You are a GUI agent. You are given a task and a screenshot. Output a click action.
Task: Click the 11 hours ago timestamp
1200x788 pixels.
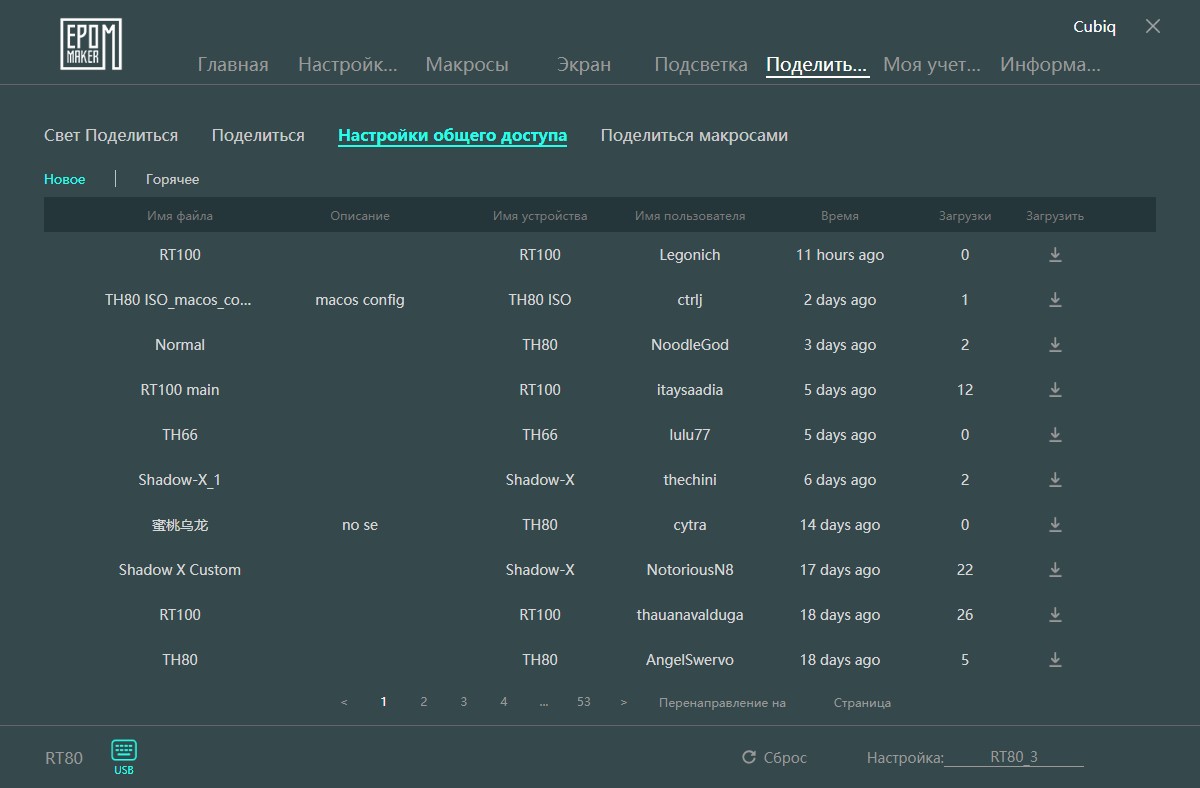click(x=840, y=255)
